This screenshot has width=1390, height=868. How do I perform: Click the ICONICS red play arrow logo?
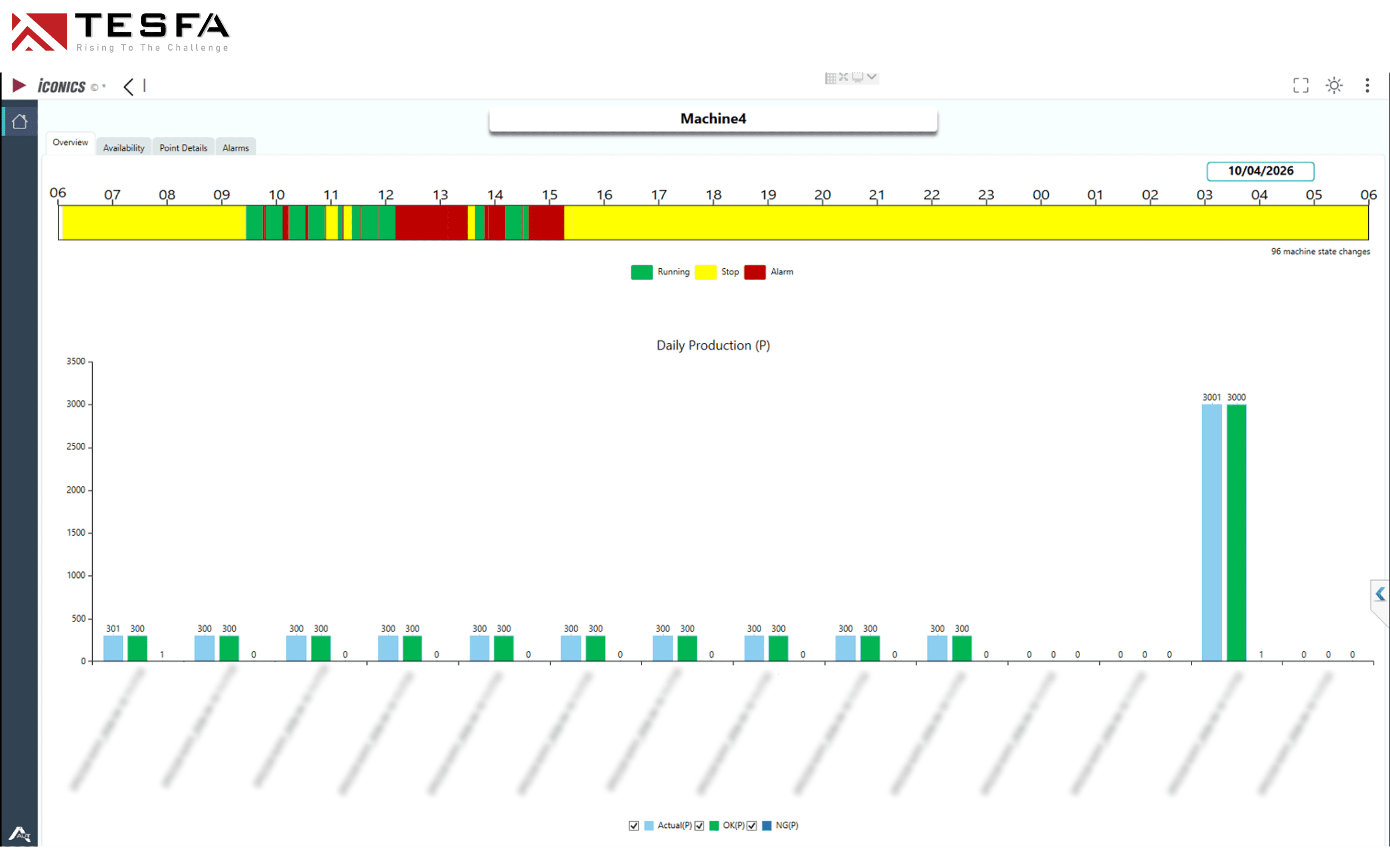click(19, 86)
